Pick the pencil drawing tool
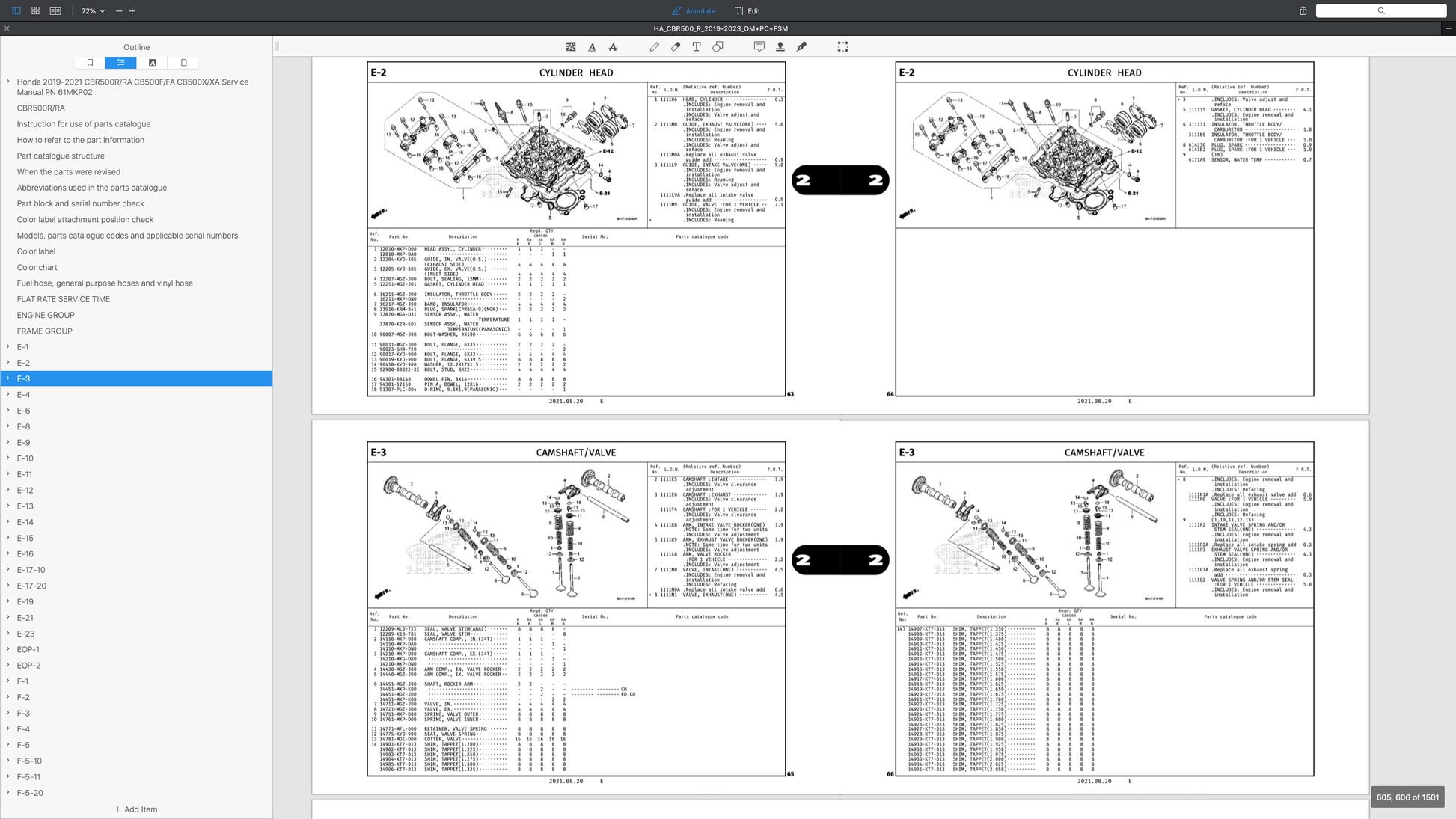The image size is (1456, 819). click(655, 46)
